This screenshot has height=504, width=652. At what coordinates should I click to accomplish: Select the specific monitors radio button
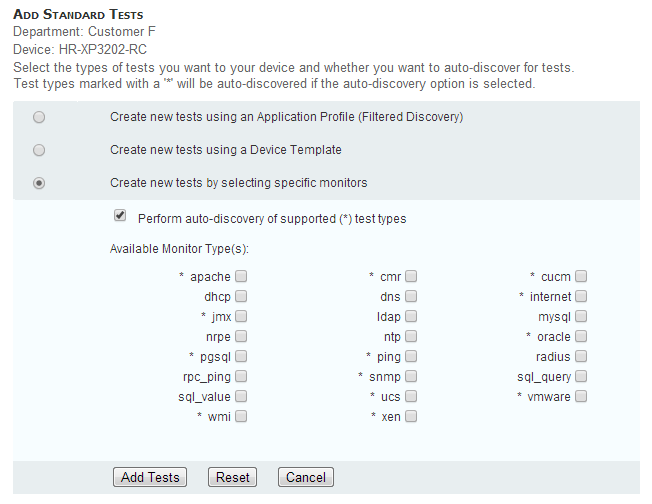point(39,183)
